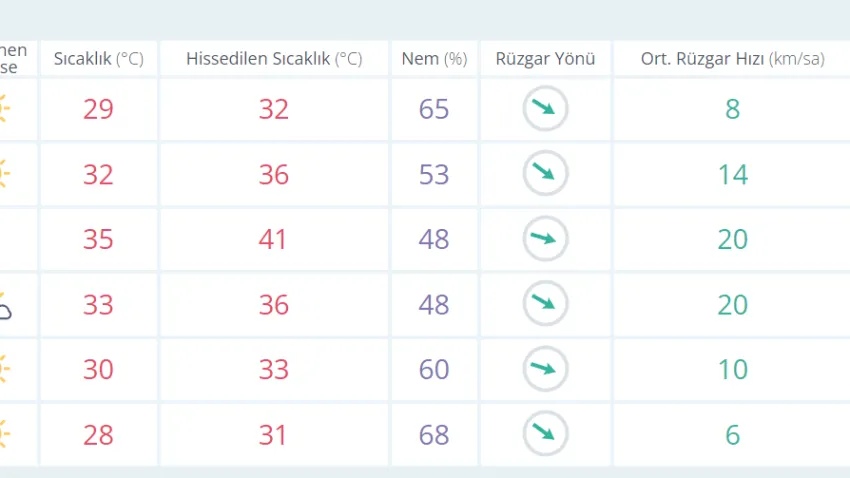Viewport: 850px width, 478px height.
Task: Click the wind direction icon beside humidity 53
Action: (545, 173)
